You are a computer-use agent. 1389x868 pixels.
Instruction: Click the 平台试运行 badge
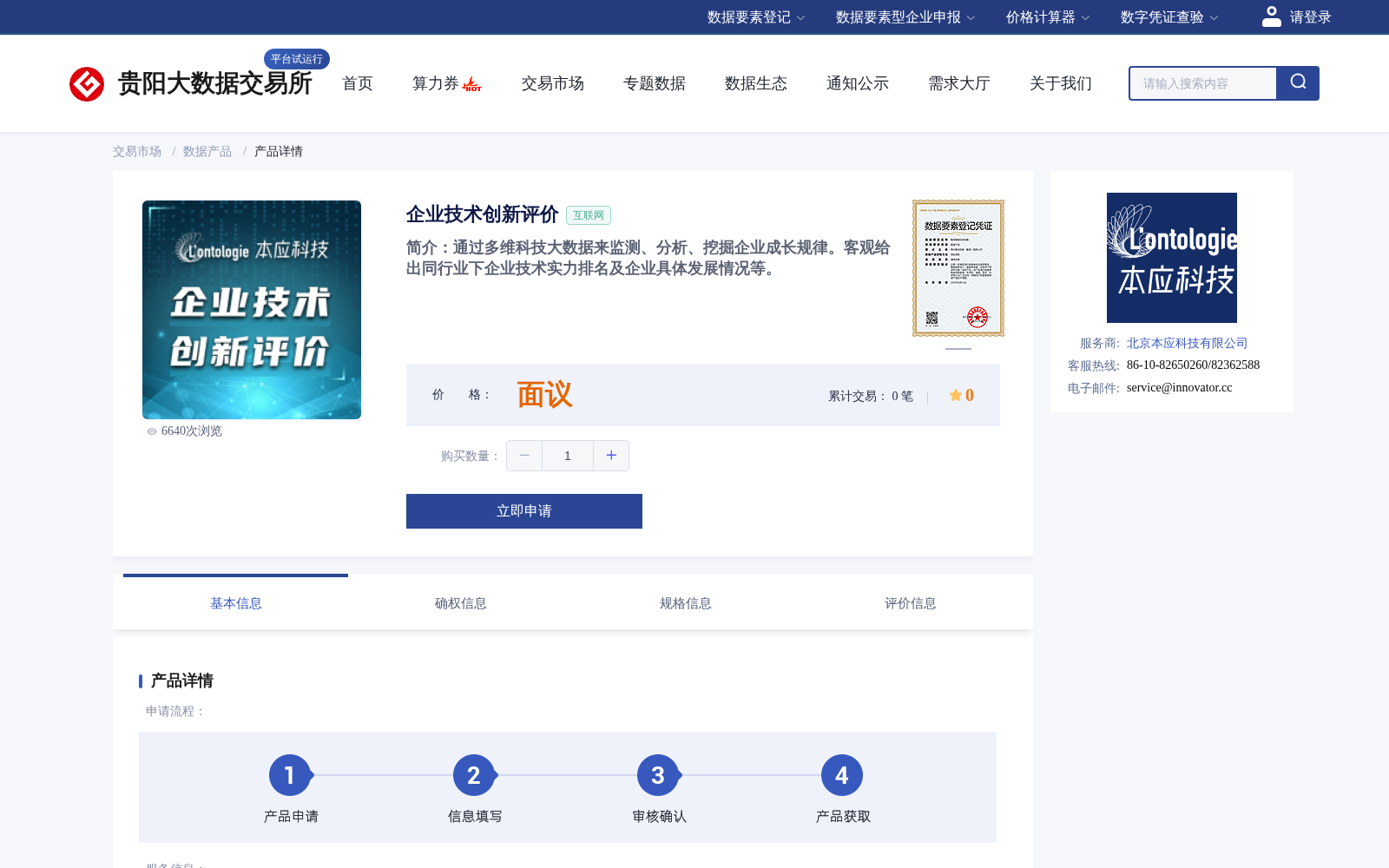click(297, 59)
